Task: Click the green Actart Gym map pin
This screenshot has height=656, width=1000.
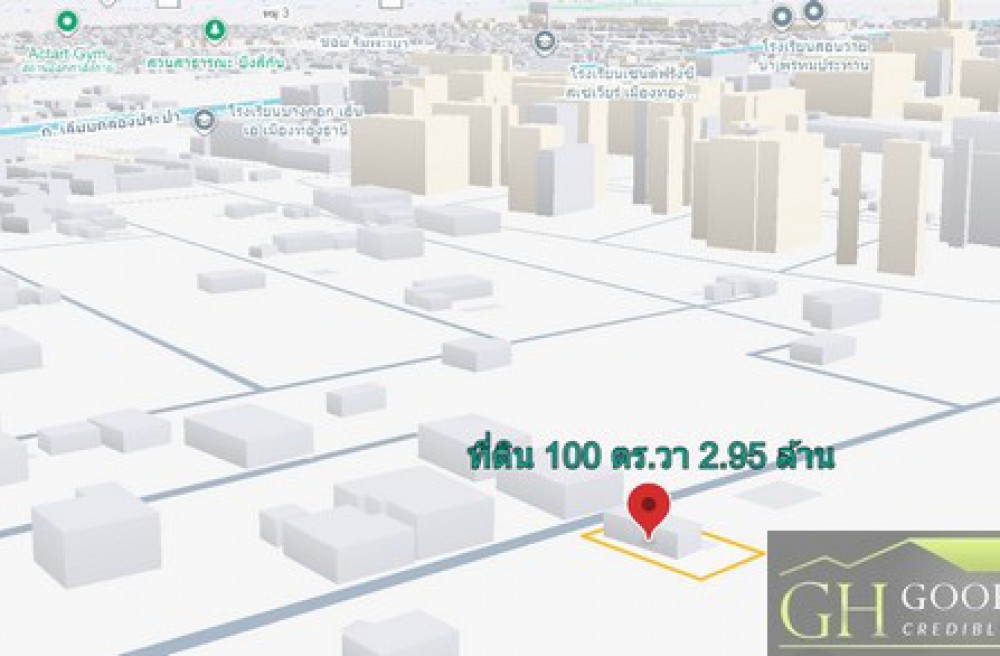Action: point(67,20)
